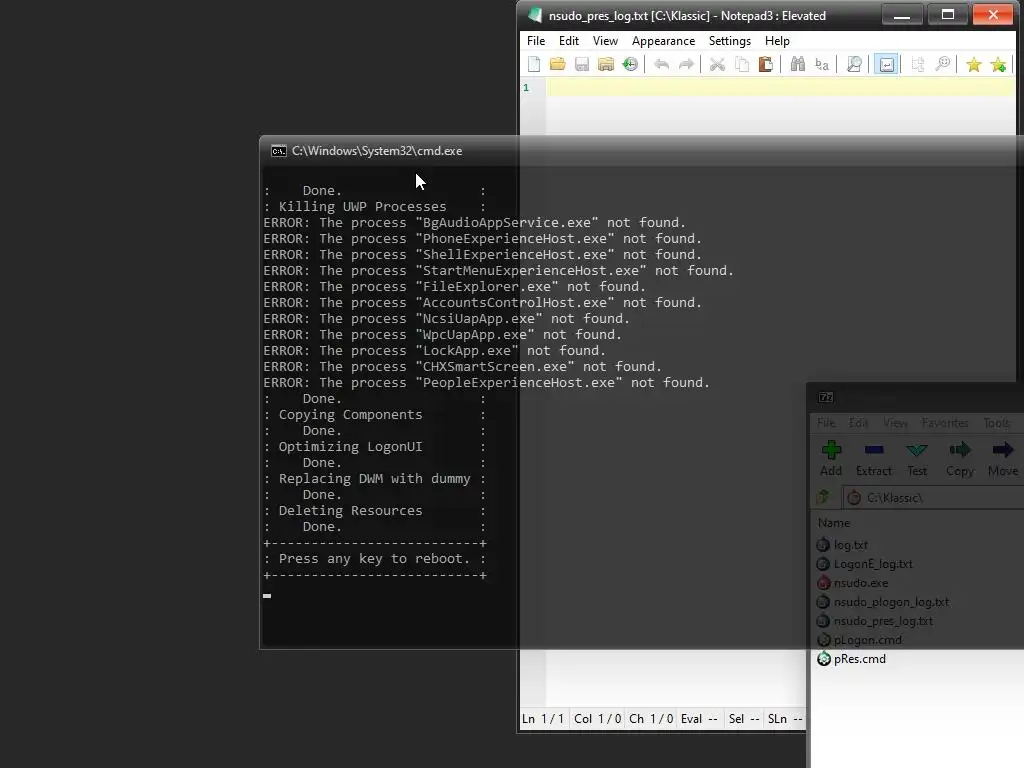Click the C:\Klassic\ path field in 7-Zip
This screenshot has width=1024, height=768.
934,498
